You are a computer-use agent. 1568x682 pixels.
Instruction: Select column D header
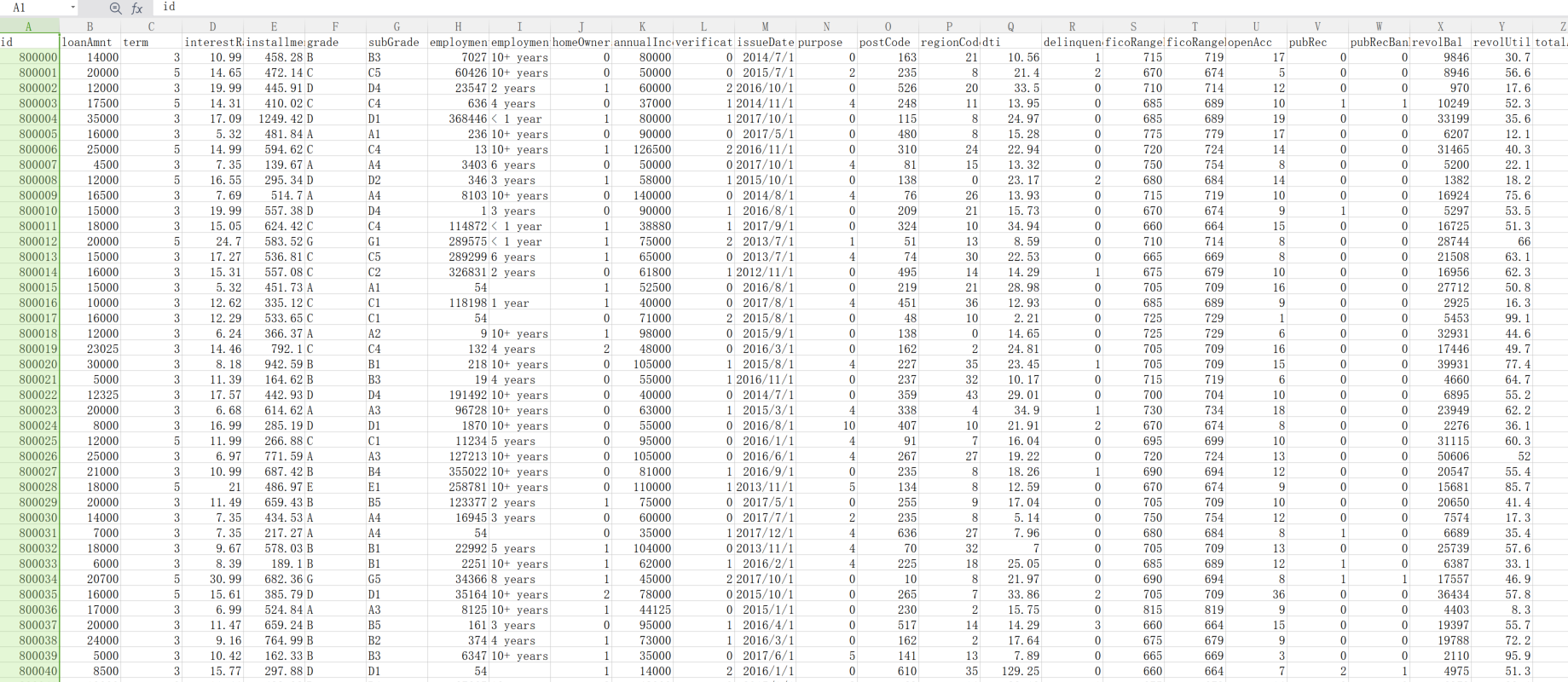click(213, 26)
